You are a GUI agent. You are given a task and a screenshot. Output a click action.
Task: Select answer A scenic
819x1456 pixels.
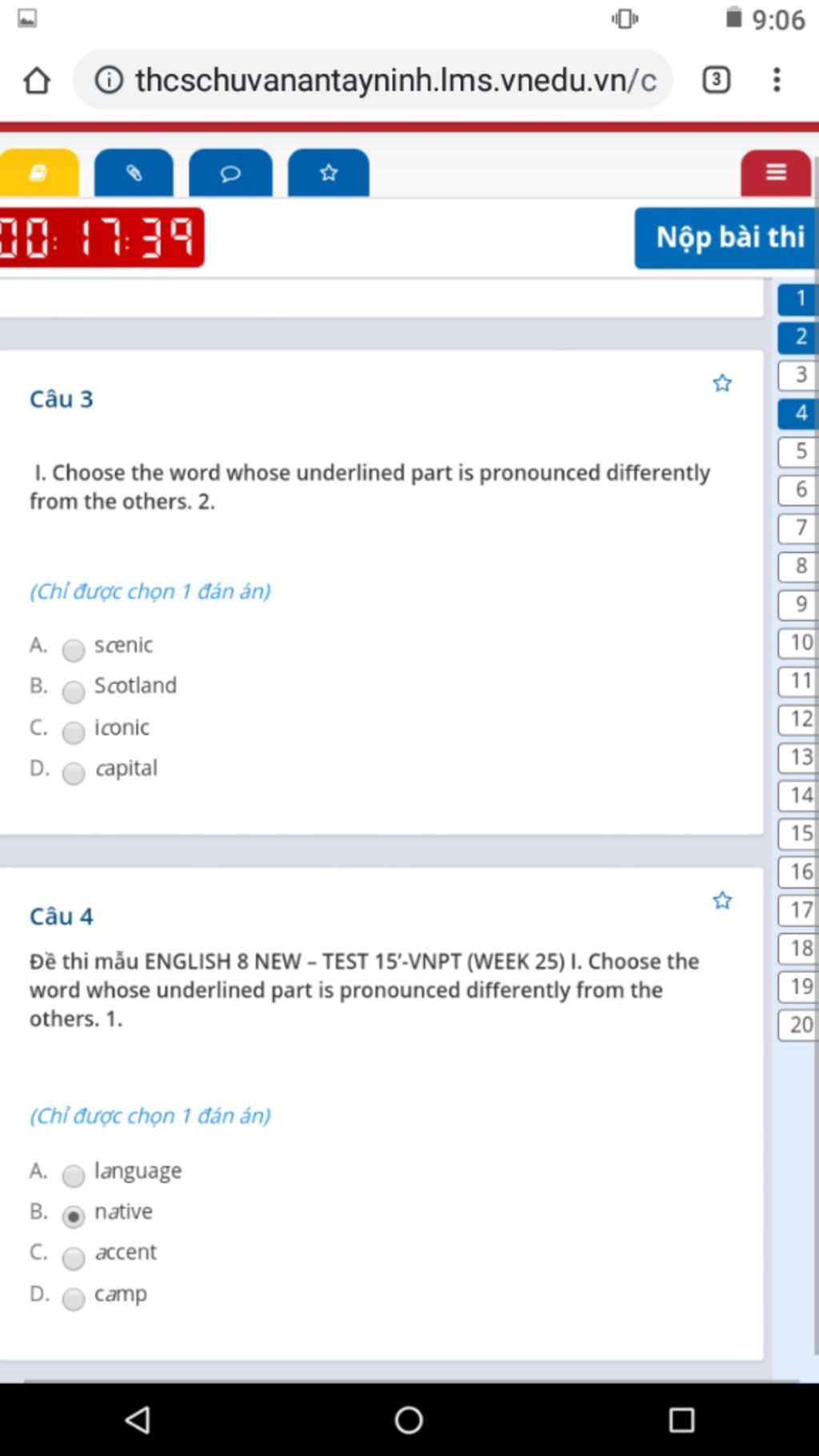click(x=74, y=650)
